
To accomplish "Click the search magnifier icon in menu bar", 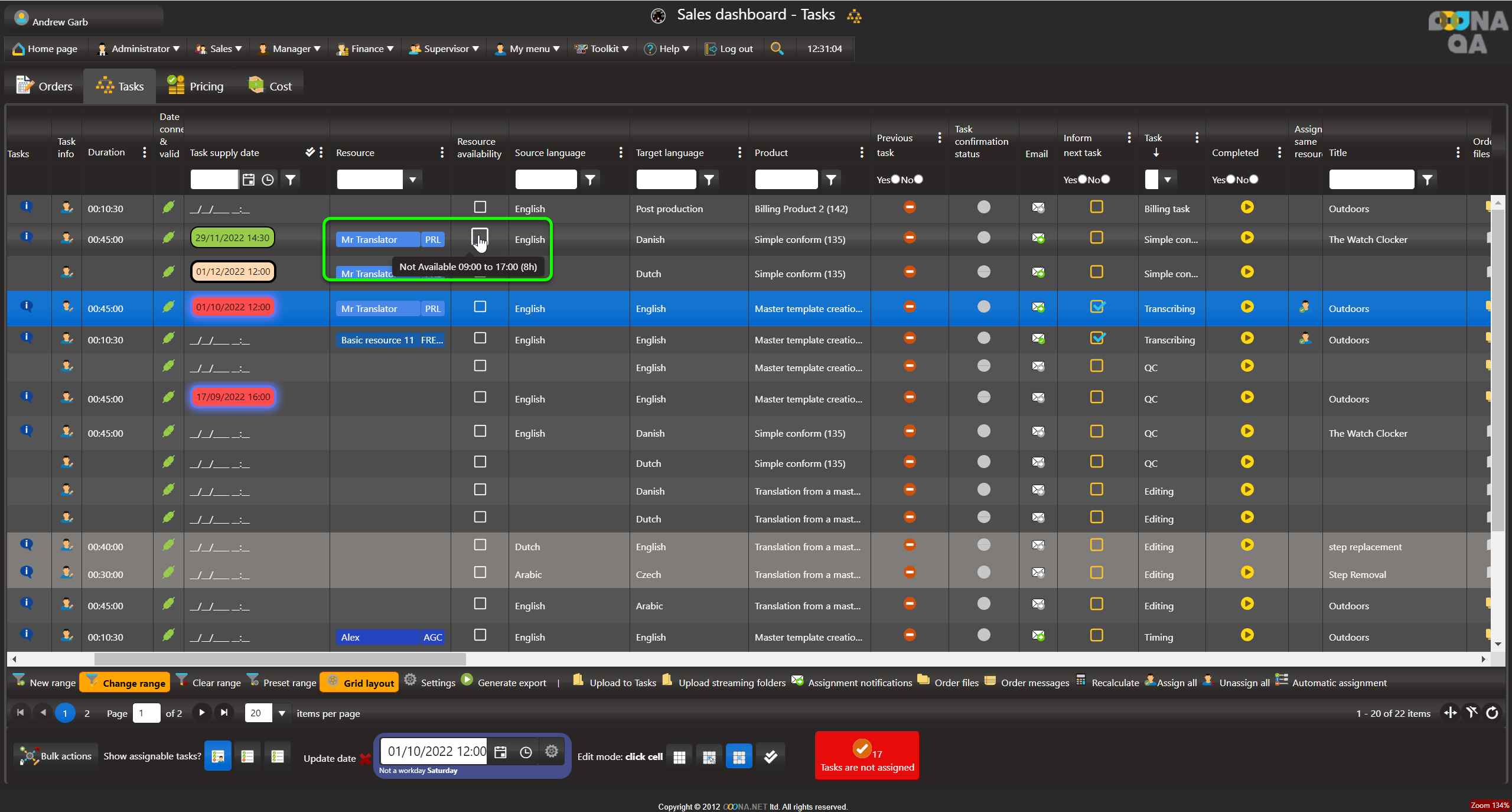I will tap(777, 48).
